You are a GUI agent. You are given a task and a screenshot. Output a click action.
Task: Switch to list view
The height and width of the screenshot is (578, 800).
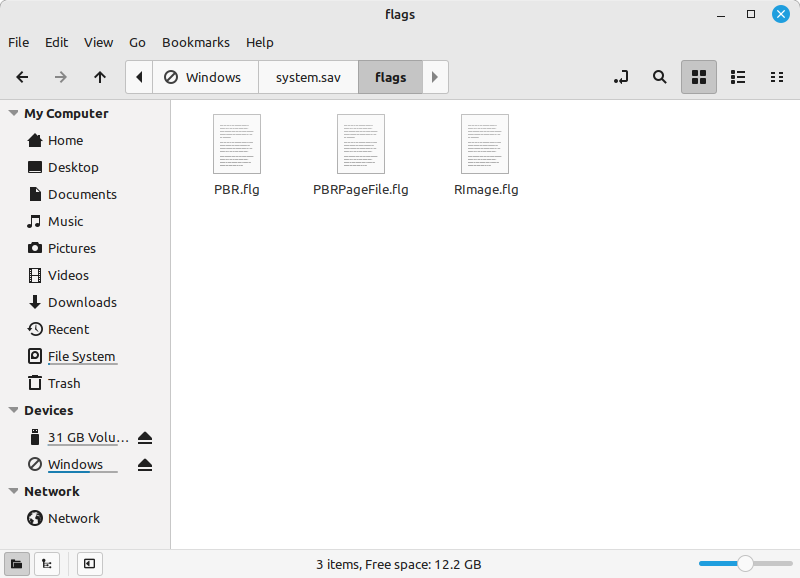point(738,77)
